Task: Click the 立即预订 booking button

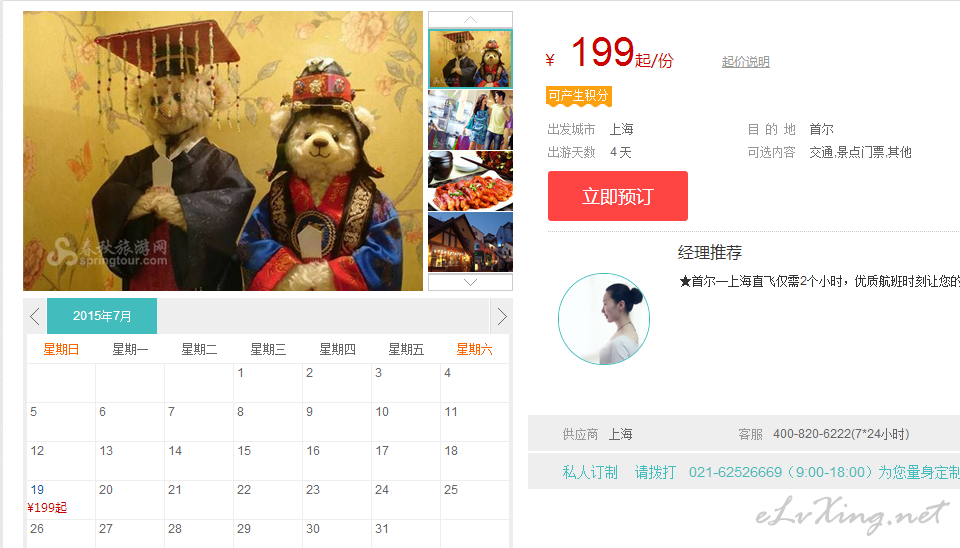Action: [618, 196]
